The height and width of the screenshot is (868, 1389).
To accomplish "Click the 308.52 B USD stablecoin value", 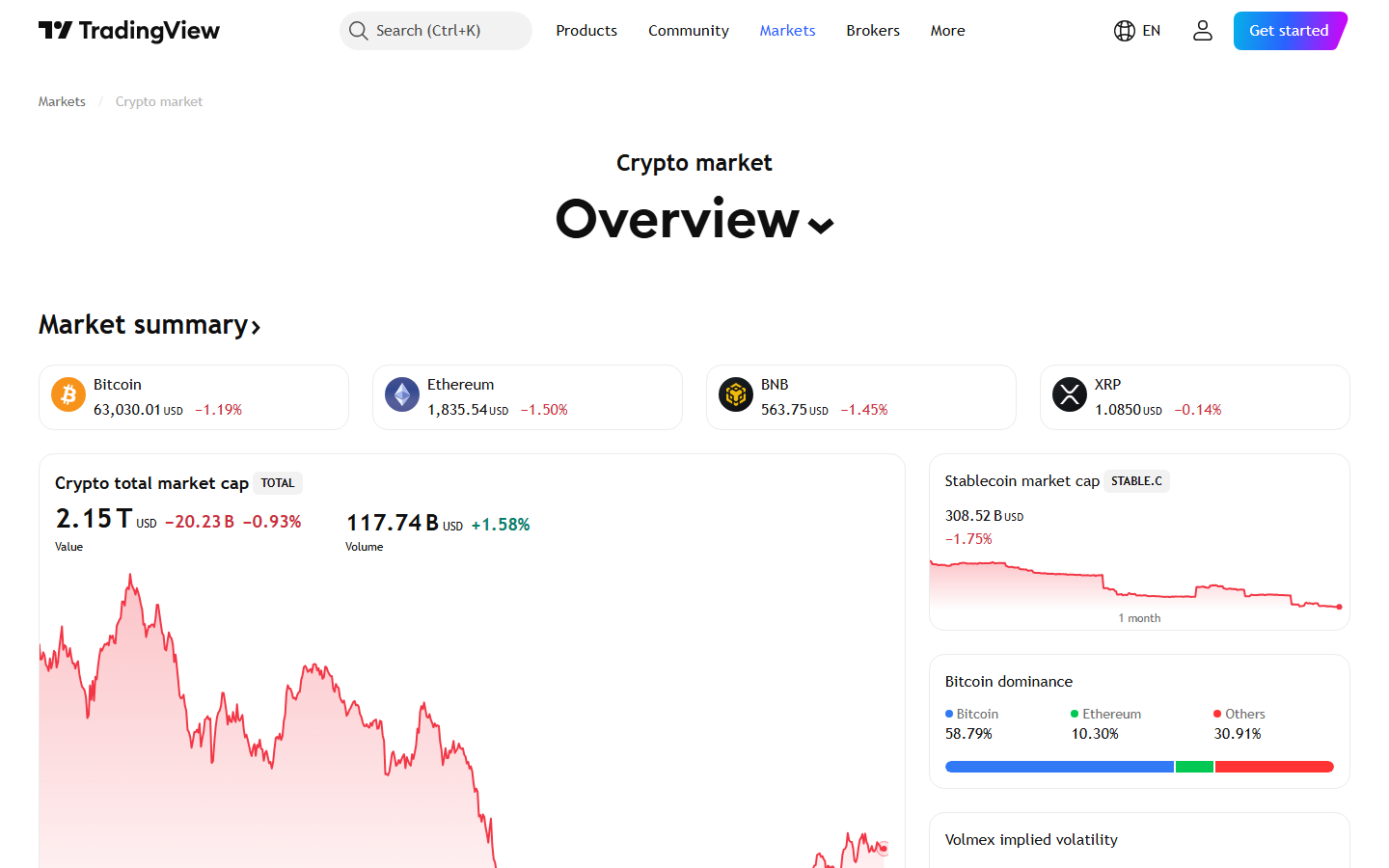I will pos(984,516).
